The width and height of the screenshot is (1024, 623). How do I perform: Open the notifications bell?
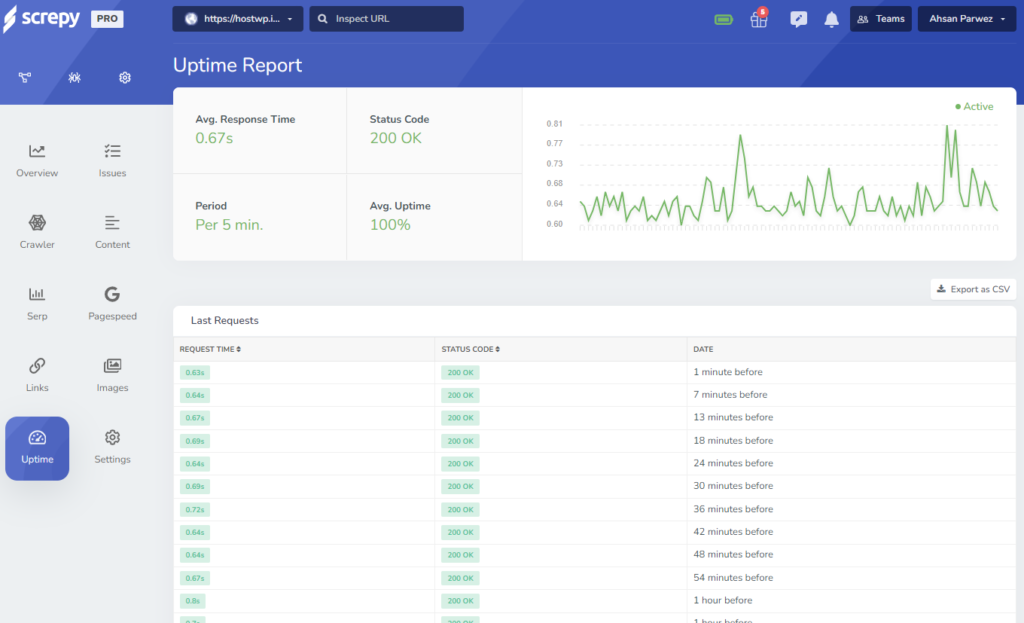click(x=831, y=19)
